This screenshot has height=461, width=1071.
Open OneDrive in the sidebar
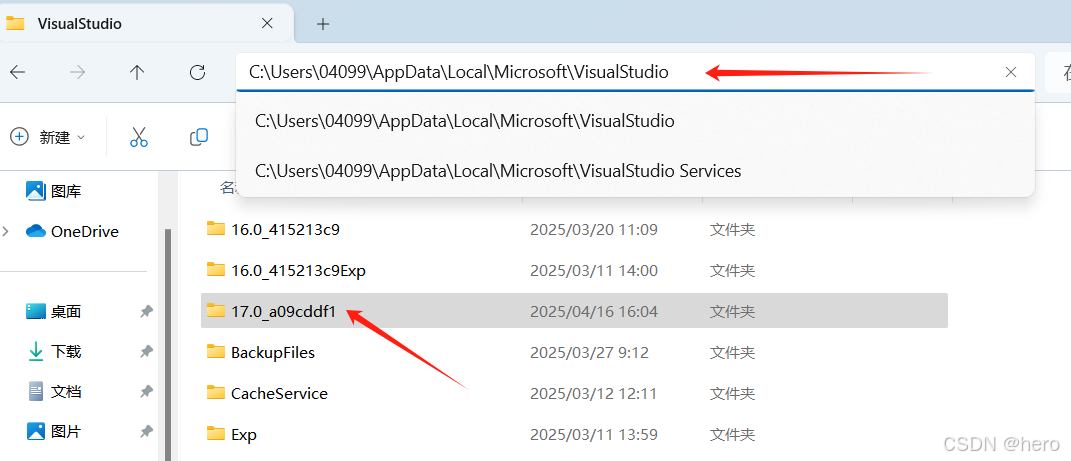click(72, 232)
